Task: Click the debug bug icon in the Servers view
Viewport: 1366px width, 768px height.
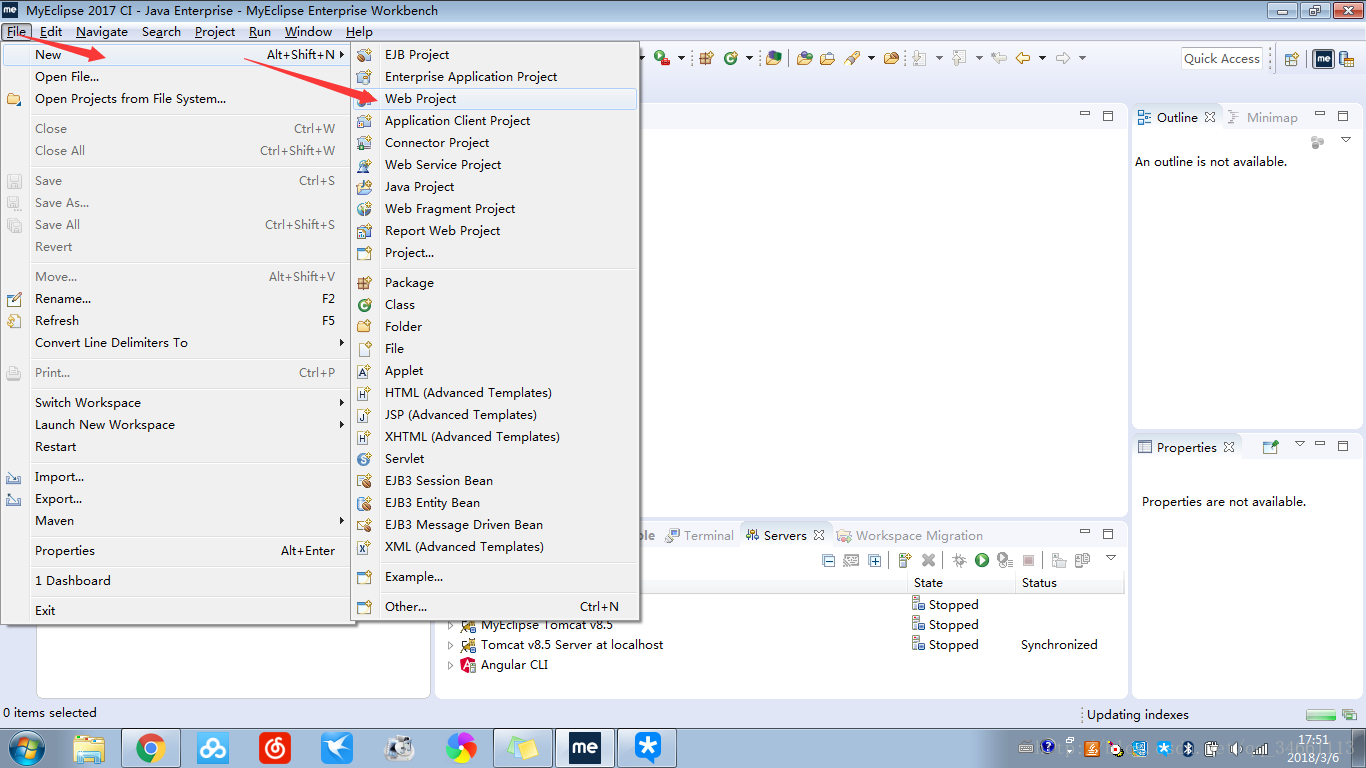Action: [959, 560]
